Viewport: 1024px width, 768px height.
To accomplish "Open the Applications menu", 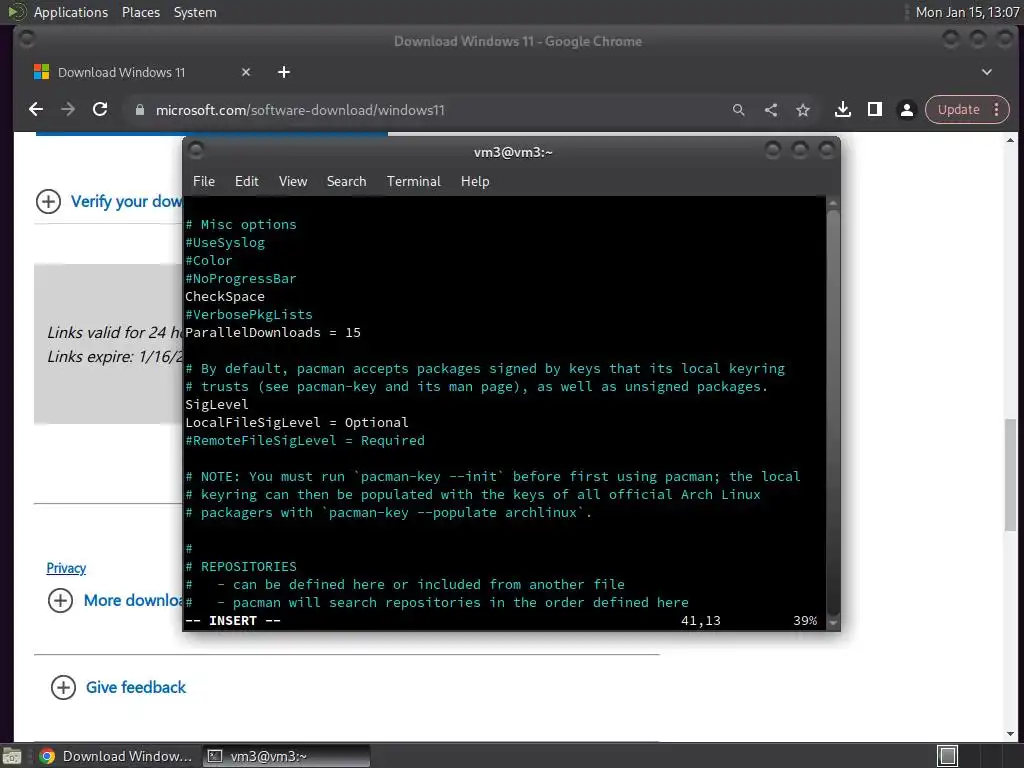I will click(x=71, y=12).
